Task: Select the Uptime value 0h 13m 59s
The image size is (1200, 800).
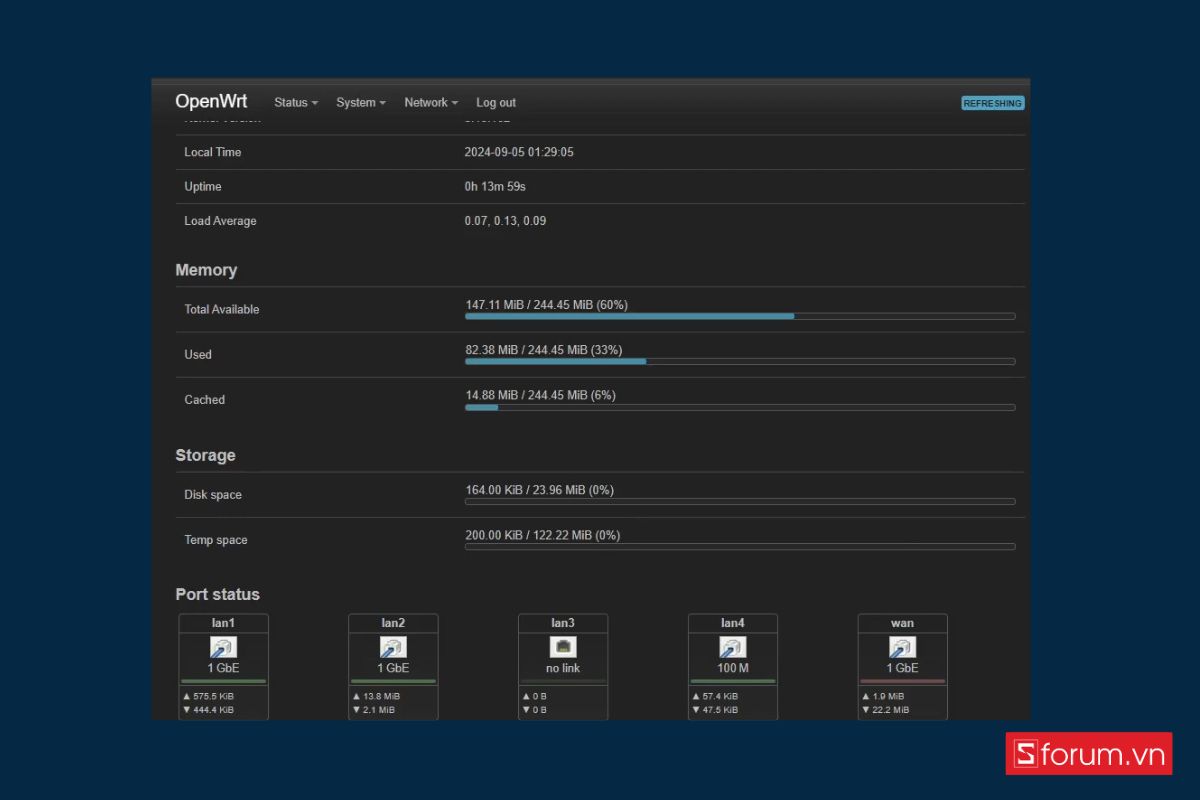Action: (495, 187)
